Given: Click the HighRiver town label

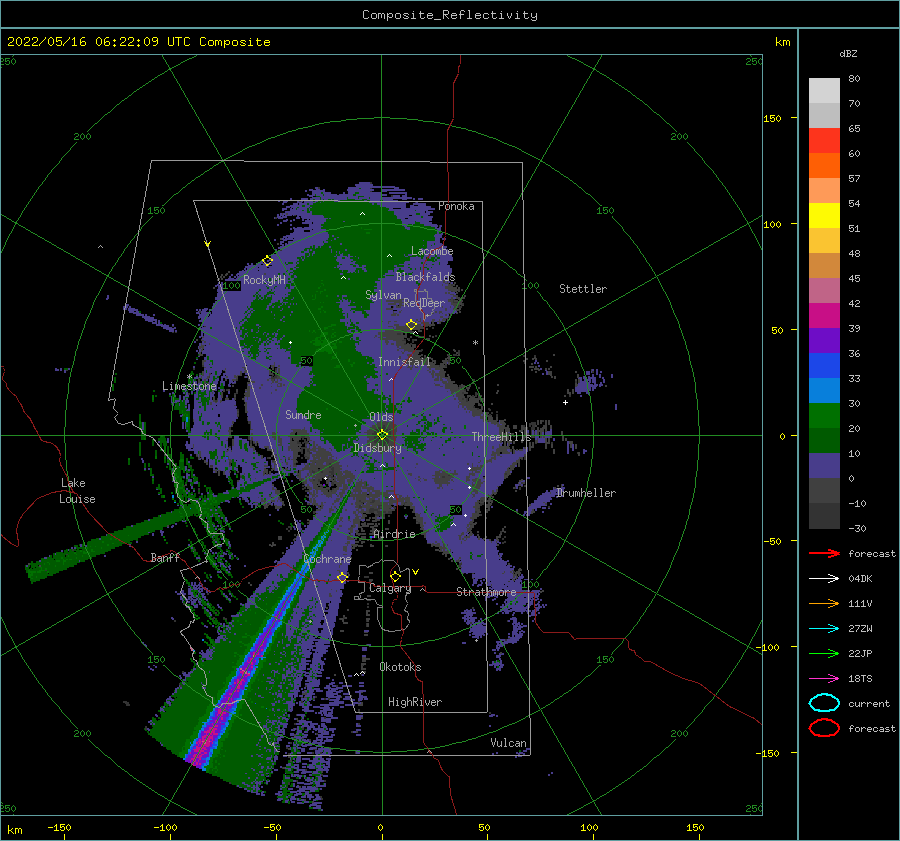Looking at the screenshot, I should pyautogui.click(x=415, y=702).
